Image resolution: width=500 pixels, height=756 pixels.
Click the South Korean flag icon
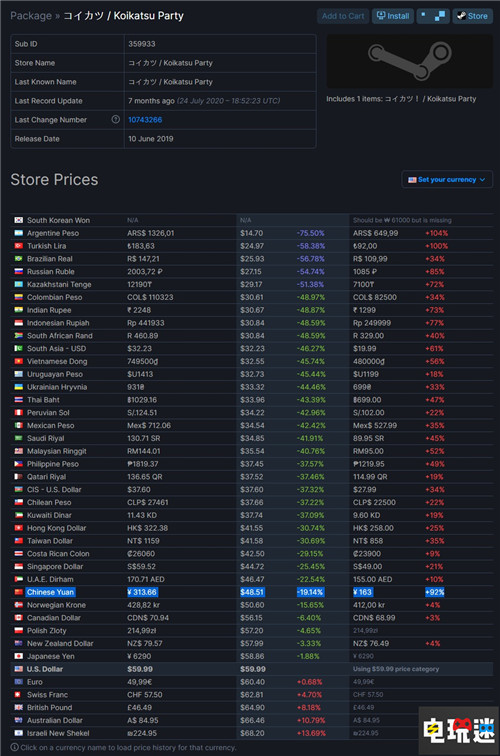[18, 220]
